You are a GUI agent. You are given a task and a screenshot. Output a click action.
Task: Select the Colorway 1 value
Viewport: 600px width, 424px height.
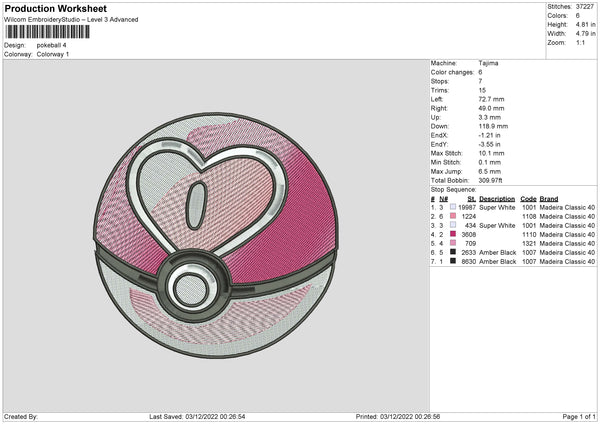point(53,54)
